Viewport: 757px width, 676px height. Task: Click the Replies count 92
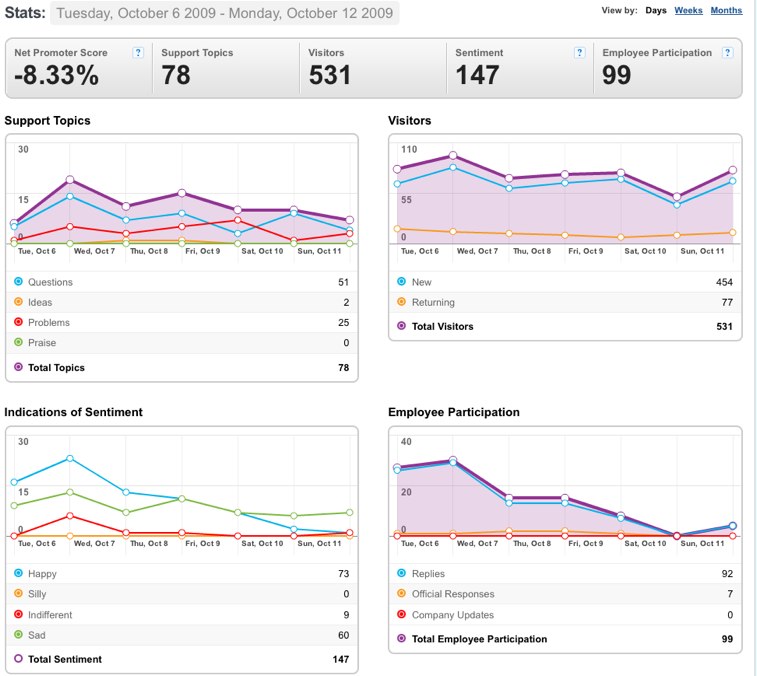tap(727, 574)
